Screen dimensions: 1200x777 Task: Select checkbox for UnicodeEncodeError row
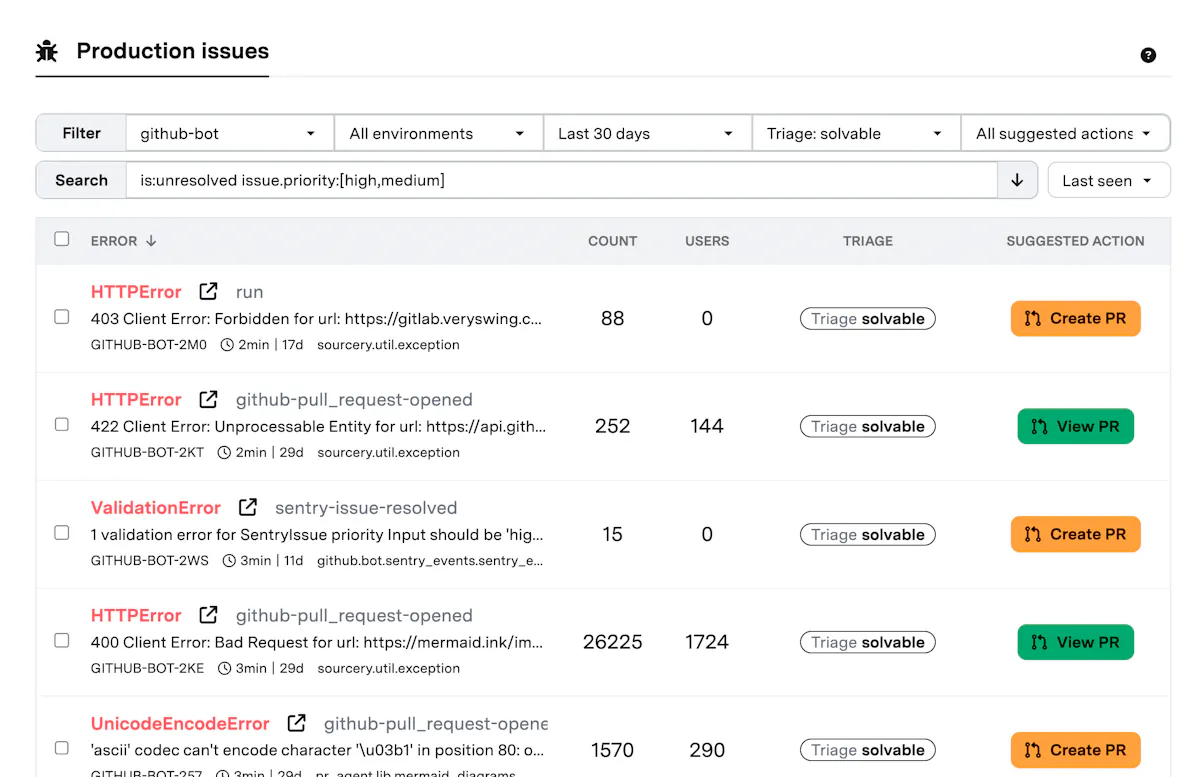coord(62,748)
